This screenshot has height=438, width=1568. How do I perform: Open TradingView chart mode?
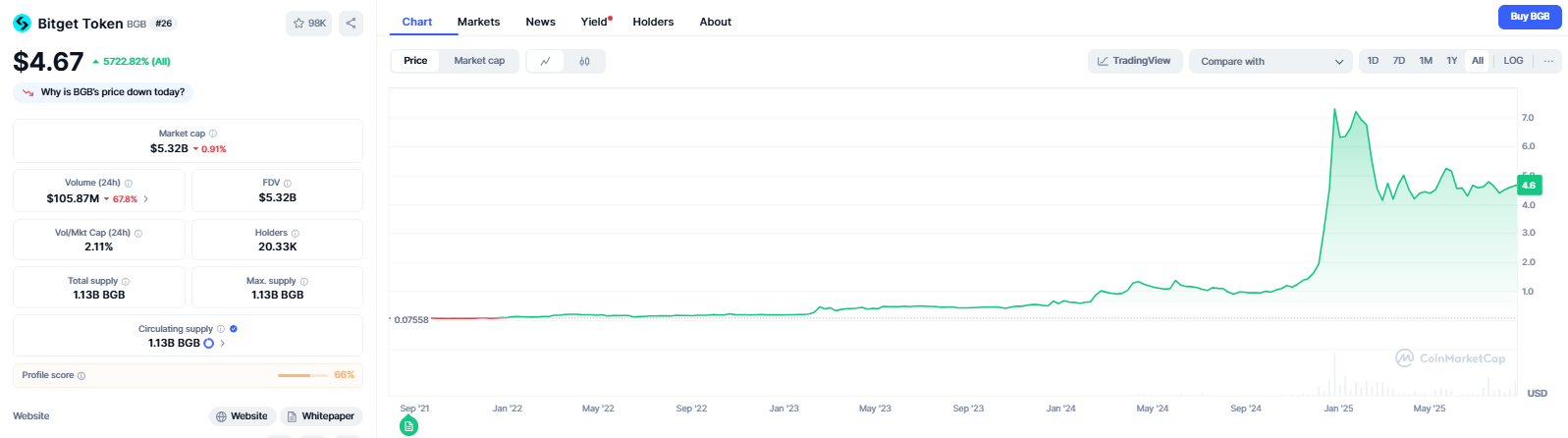tap(1134, 61)
